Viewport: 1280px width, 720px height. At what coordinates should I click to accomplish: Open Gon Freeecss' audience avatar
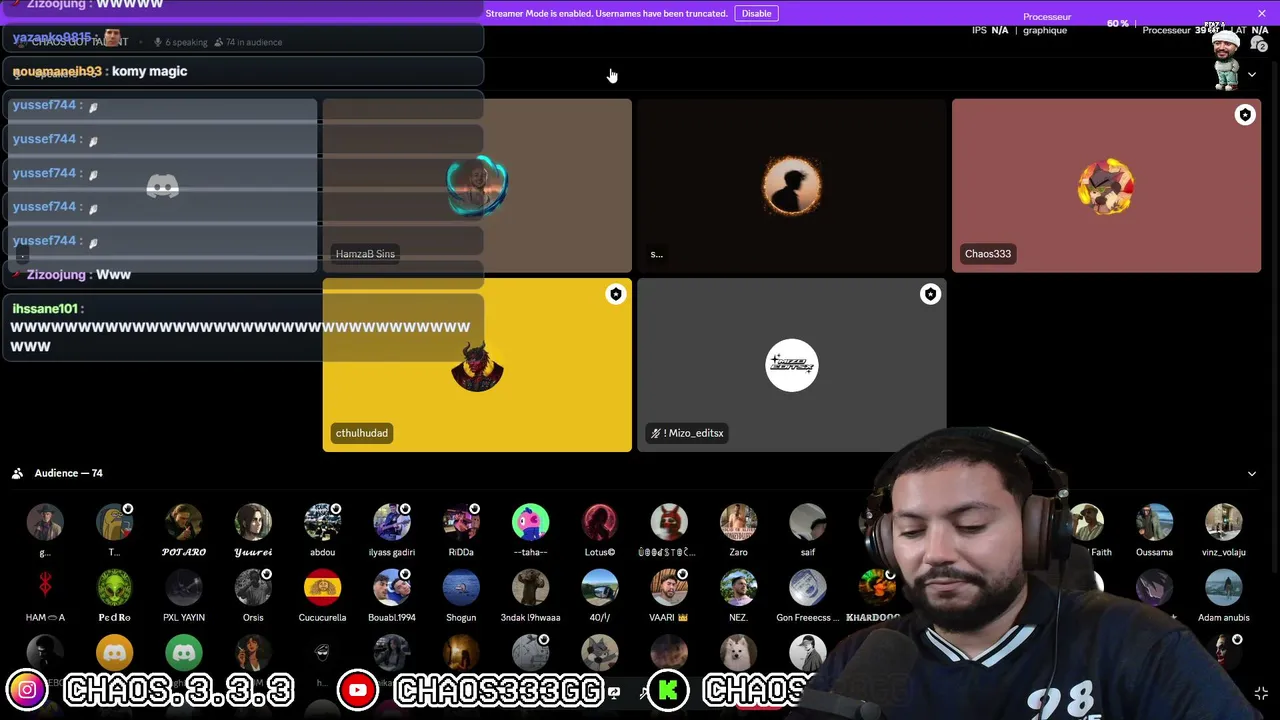tap(808, 588)
